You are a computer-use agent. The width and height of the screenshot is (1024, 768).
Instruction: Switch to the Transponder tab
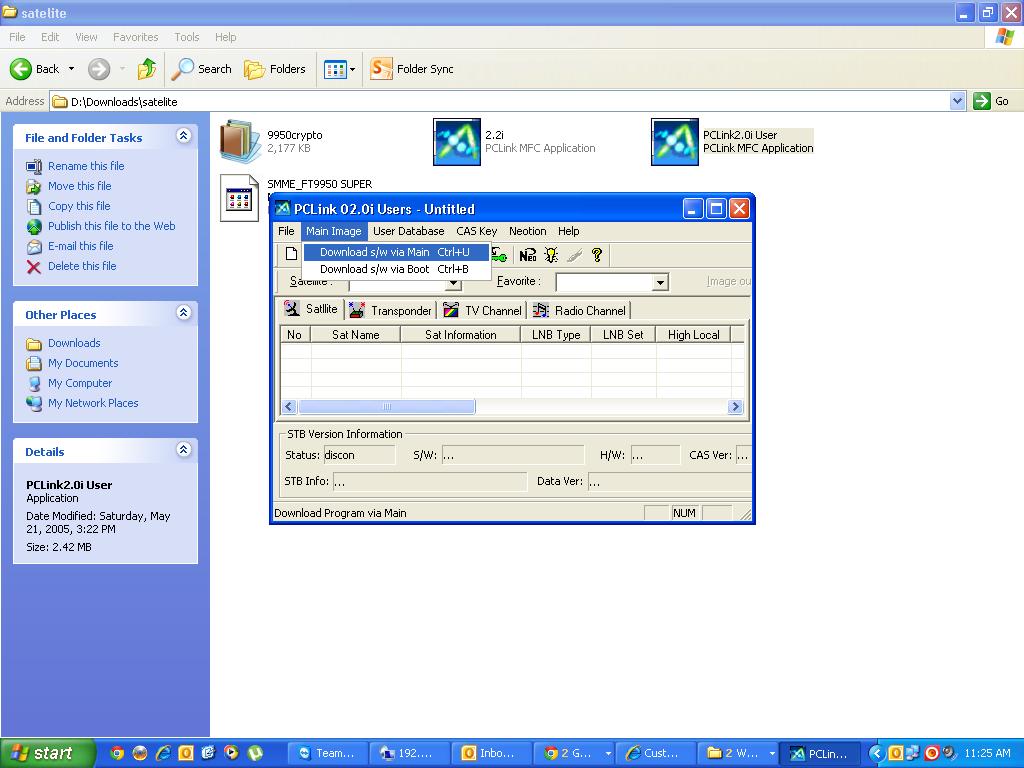(x=391, y=311)
